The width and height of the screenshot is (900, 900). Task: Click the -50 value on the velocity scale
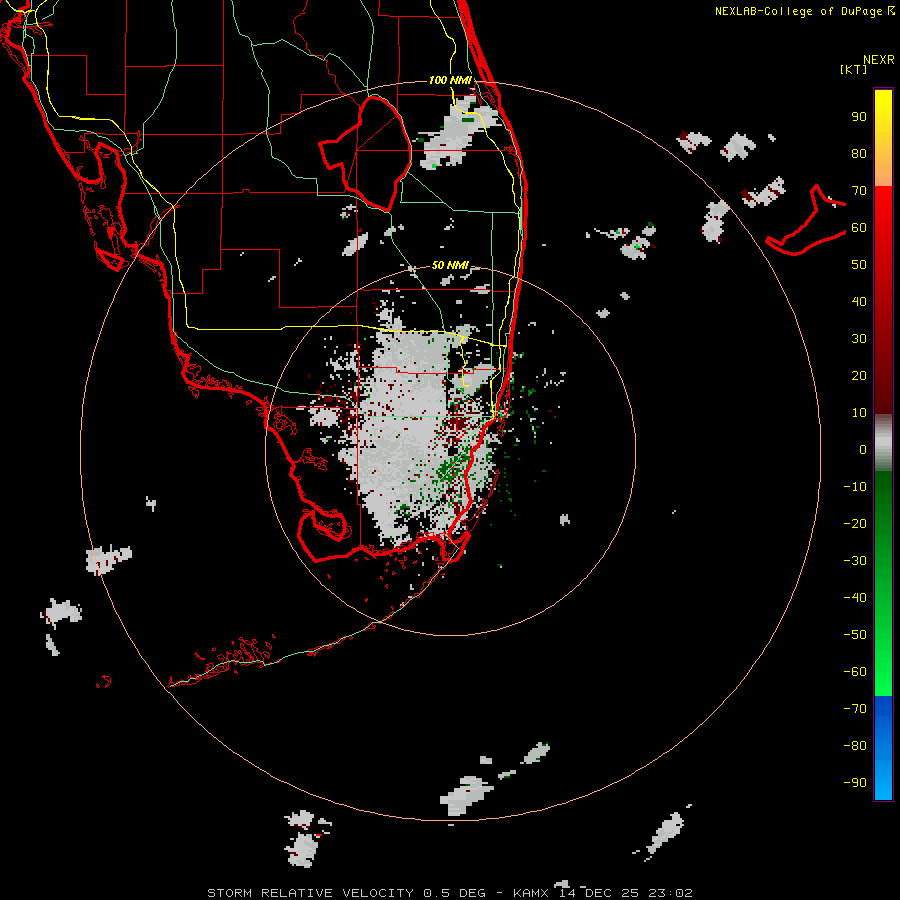(855, 635)
